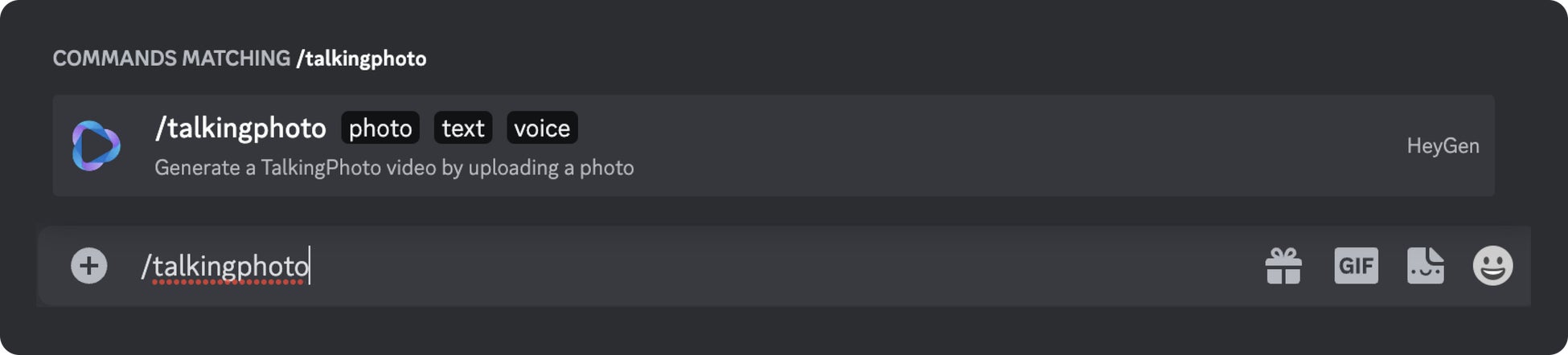This screenshot has height=355, width=1568.
Task: Click the voice parameter chip
Action: pos(542,129)
